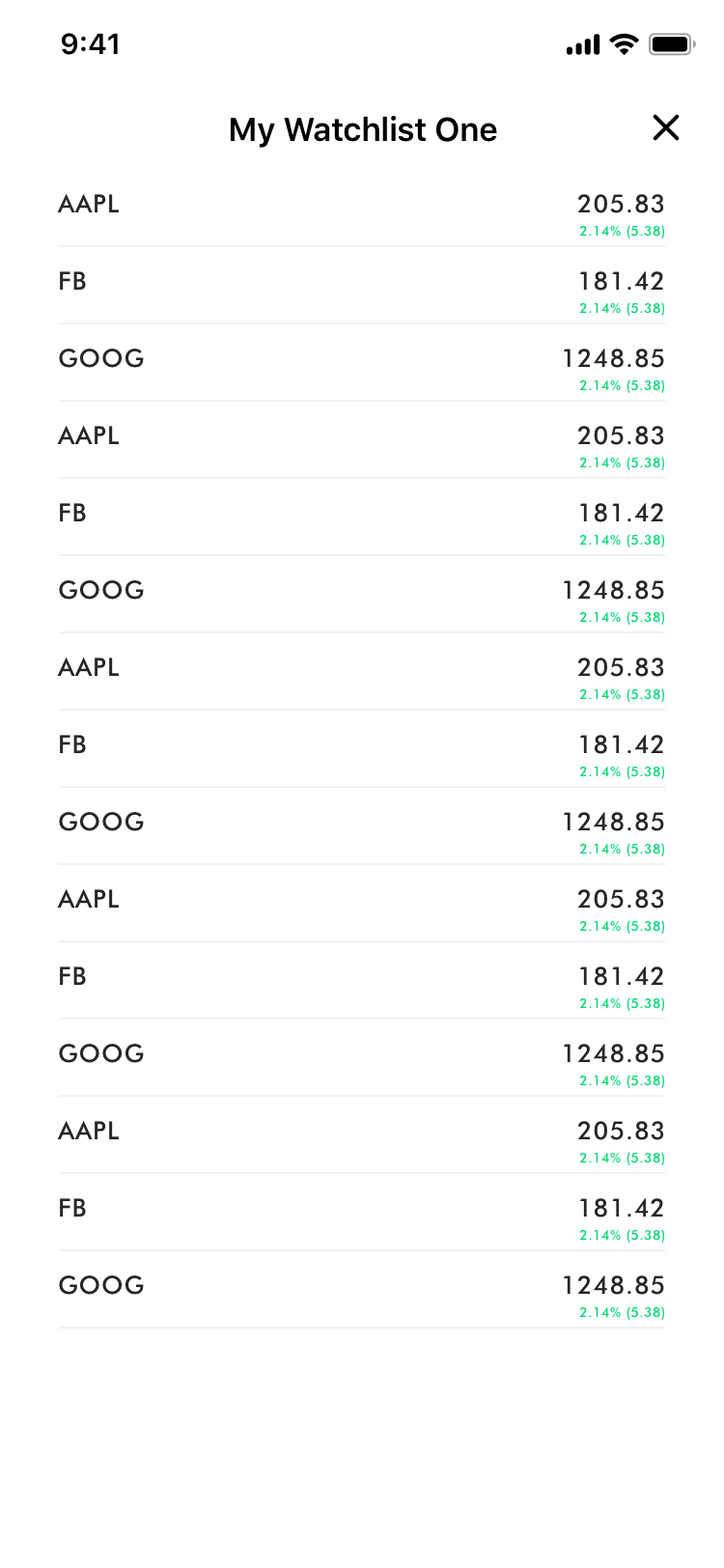Tap the battery icon in status bar
Screen dimensions: 724x1568
click(671, 44)
